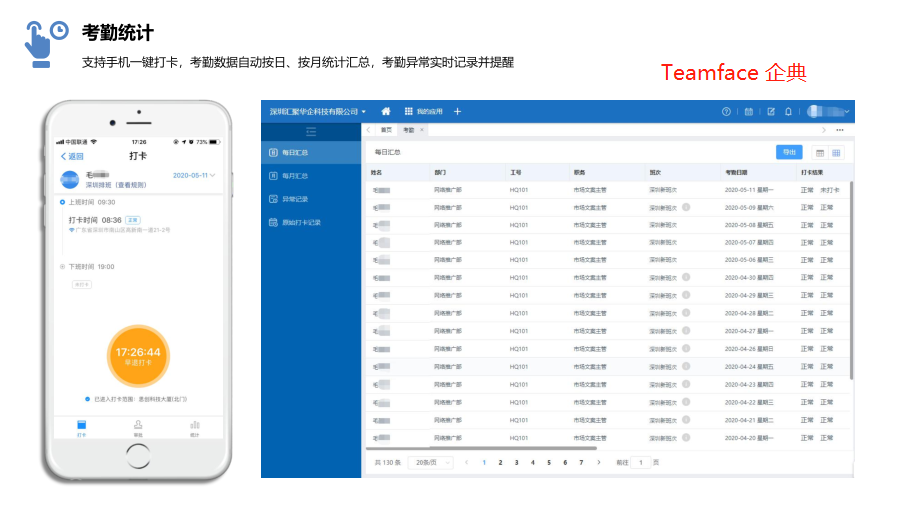Collapse sidebar with hamburger menu icon
Viewport: 923px width, 518px height.
pyautogui.click(x=311, y=131)
